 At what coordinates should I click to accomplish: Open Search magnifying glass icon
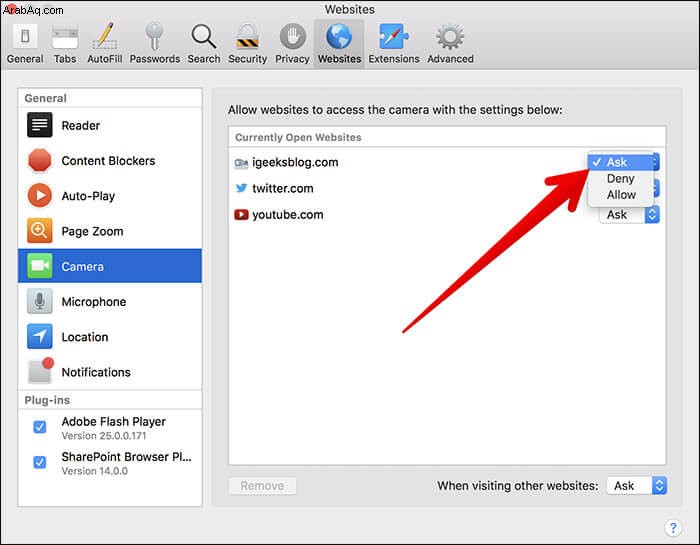coord(204,36)
